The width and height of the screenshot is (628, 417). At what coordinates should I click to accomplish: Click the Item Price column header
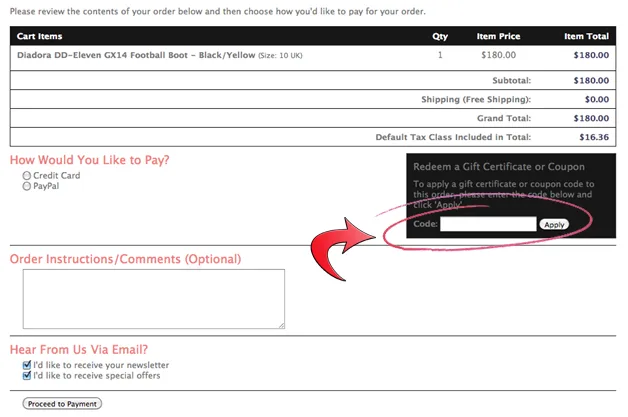(x=497, y=36)
